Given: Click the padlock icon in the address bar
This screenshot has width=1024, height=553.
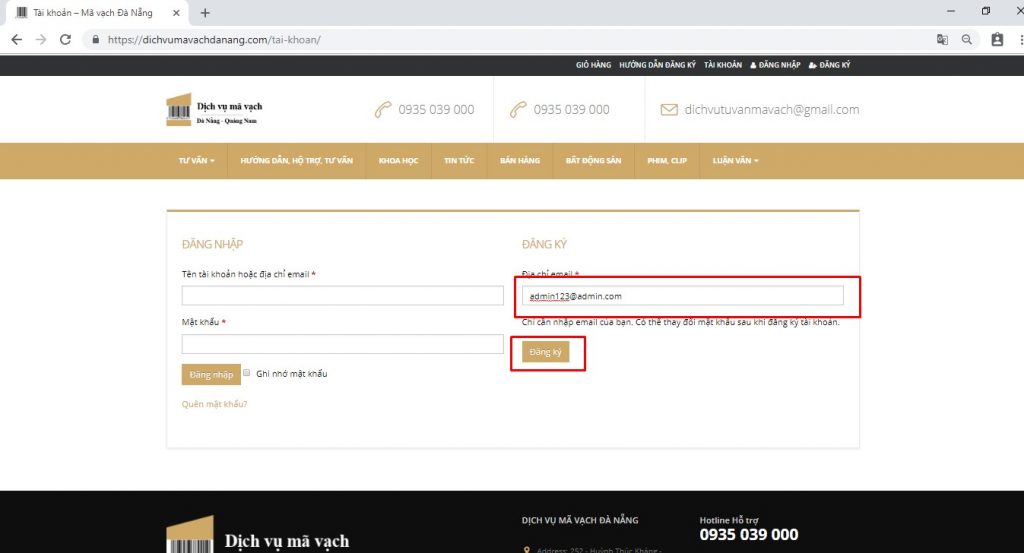Looking at the screenshot, I should 96,40.
